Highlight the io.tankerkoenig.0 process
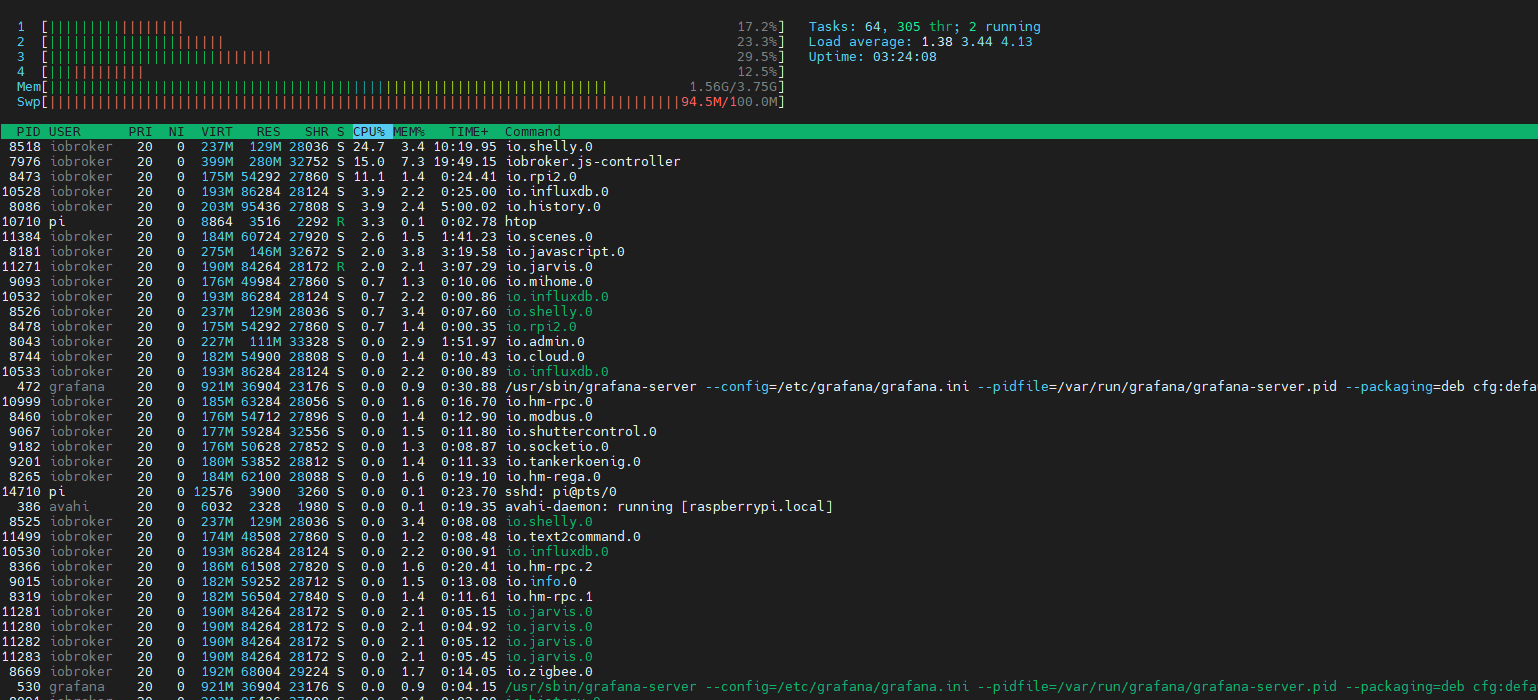Screen dimensions: 1538x700 [x=572, y=462]
